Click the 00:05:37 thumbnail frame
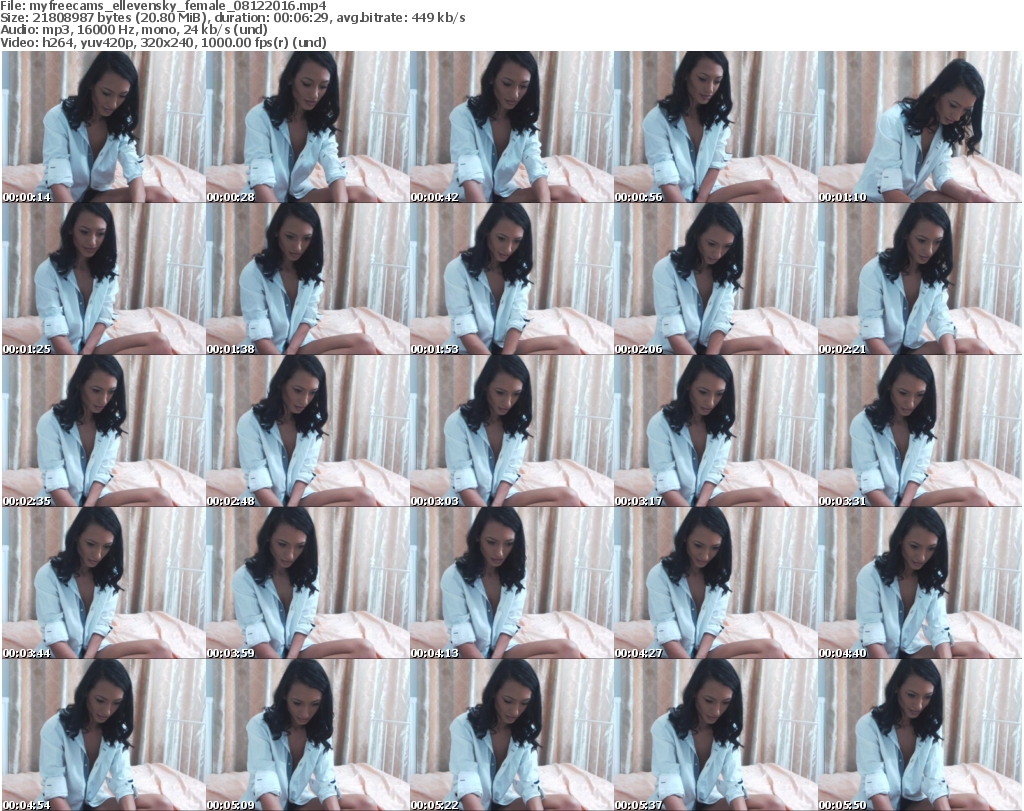1024x811 pixels. click(x=715, y=735)
